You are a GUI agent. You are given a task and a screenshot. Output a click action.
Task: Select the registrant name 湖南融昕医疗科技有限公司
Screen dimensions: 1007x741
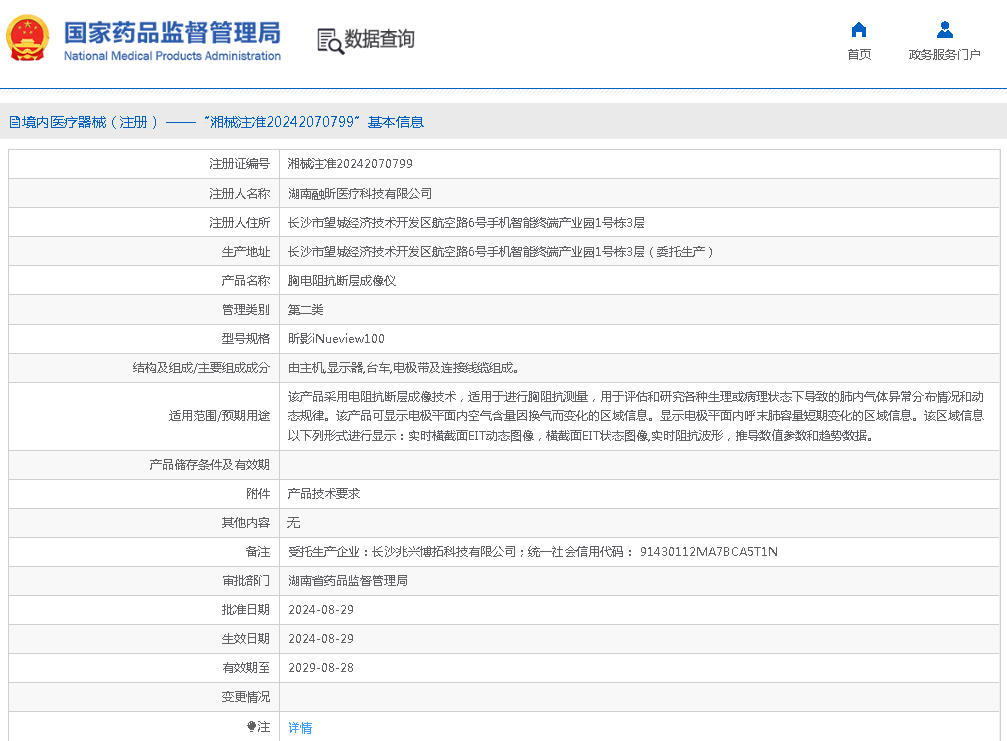pos(360,193)
